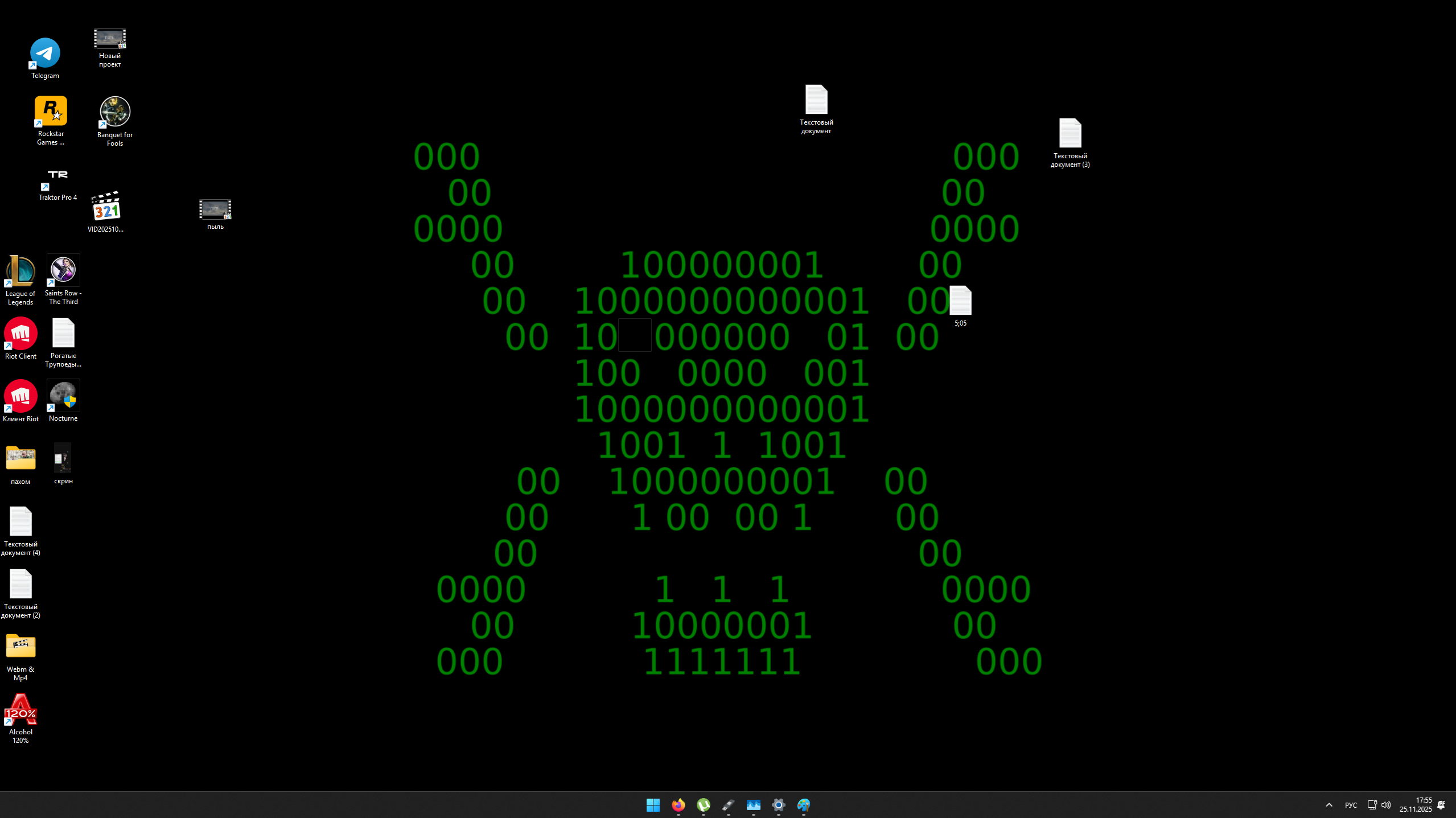Open the clock and date flyout

click(x=1415, y=805)
